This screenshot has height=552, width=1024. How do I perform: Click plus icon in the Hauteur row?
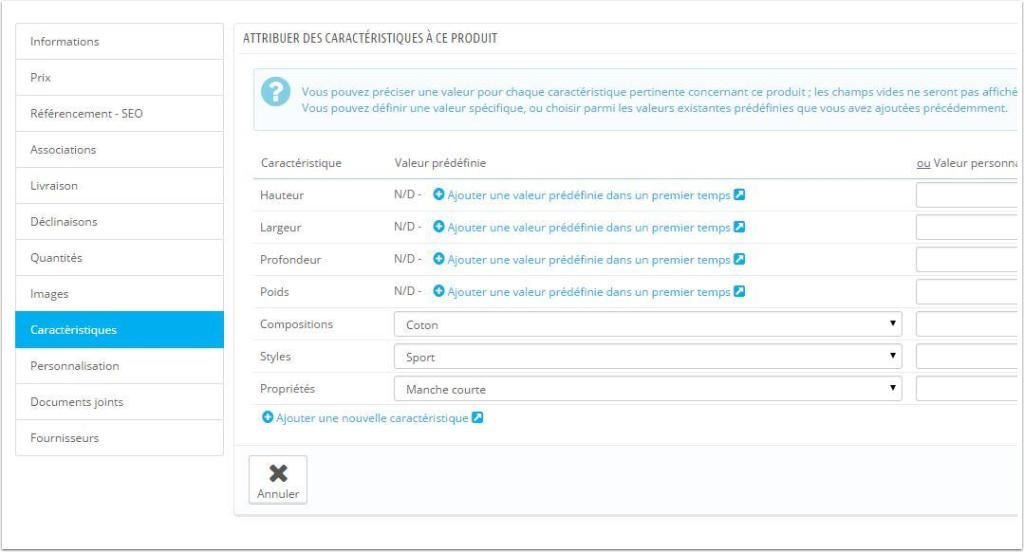439,195
